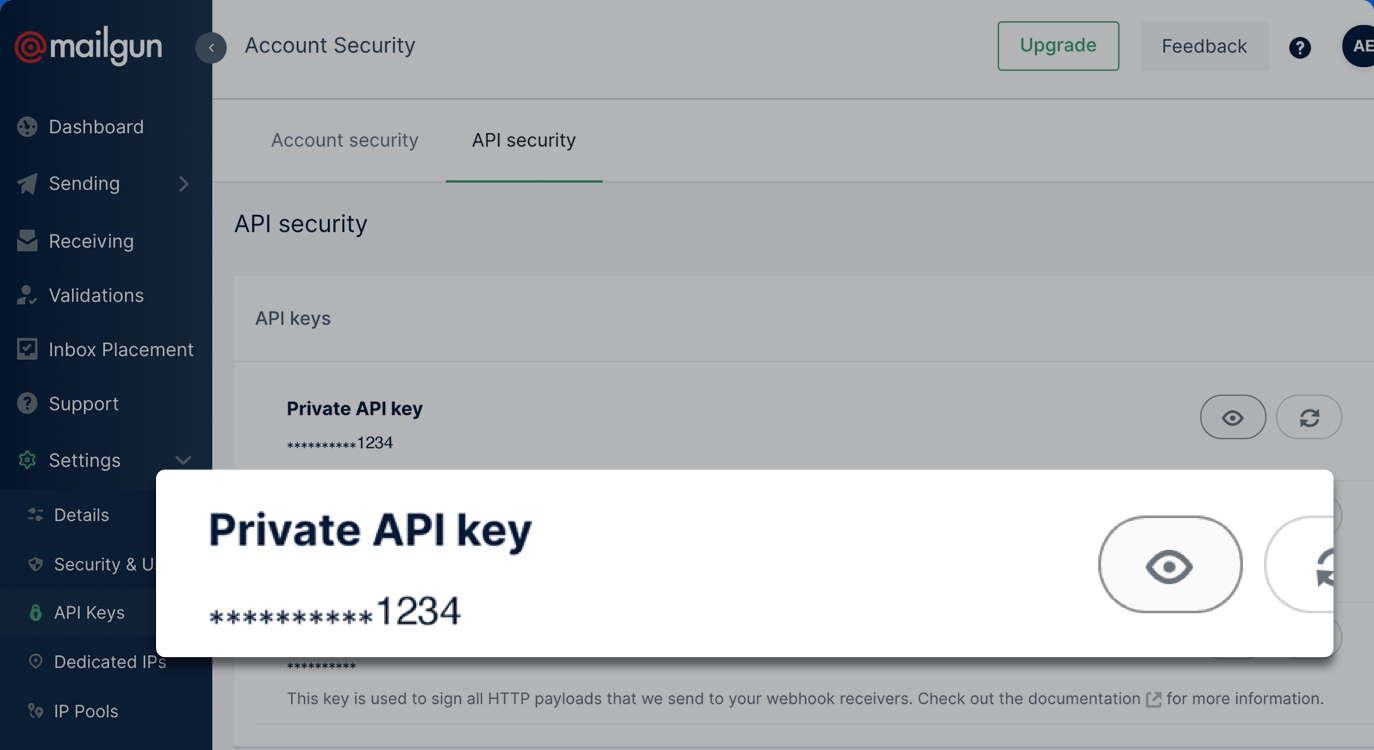Switch to Account security tab
Viewport: 1374px width, 750px height.
click(x=344, y=140)
